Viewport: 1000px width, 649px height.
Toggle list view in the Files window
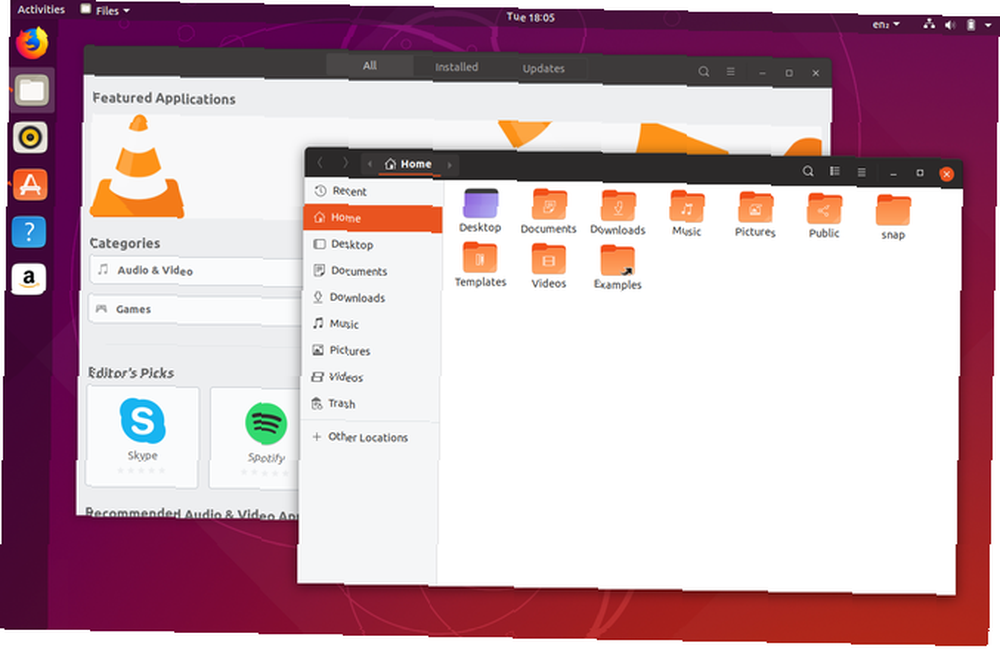(x=834, y=171)
